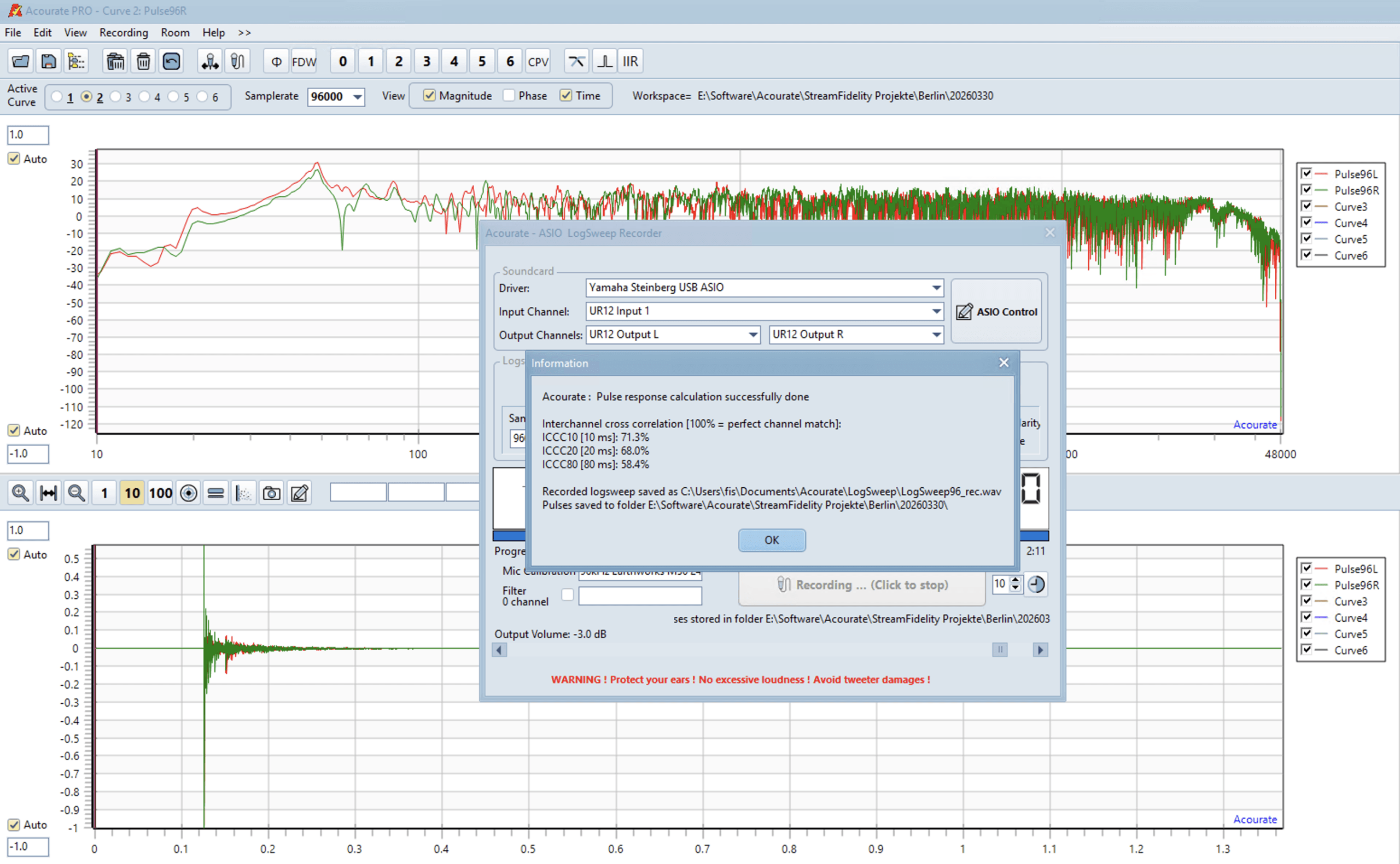Enable the Phase view checkbox
Image resolution: width=1400 pixels, height=864 pixels.
click(x=509, y=96)
